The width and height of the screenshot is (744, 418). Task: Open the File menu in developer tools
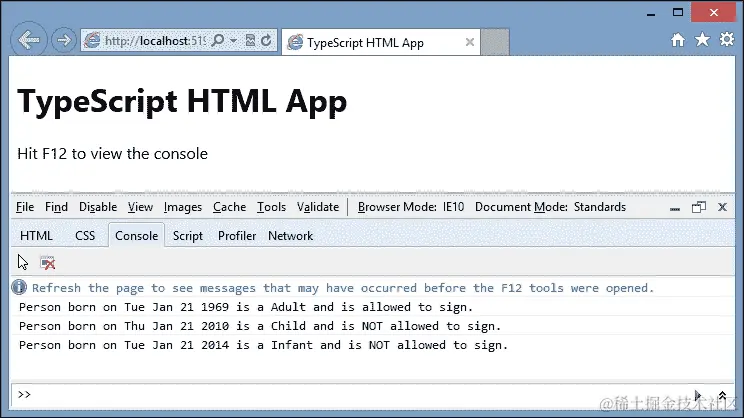coord(25,207)
